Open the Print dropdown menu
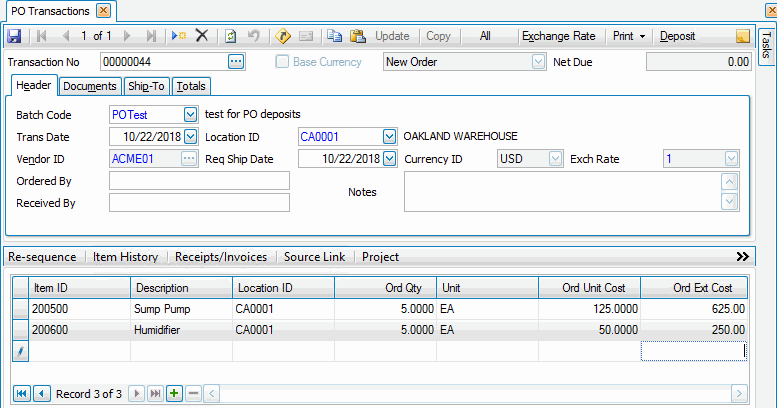 pyautogui.click(x=628, y=36)
